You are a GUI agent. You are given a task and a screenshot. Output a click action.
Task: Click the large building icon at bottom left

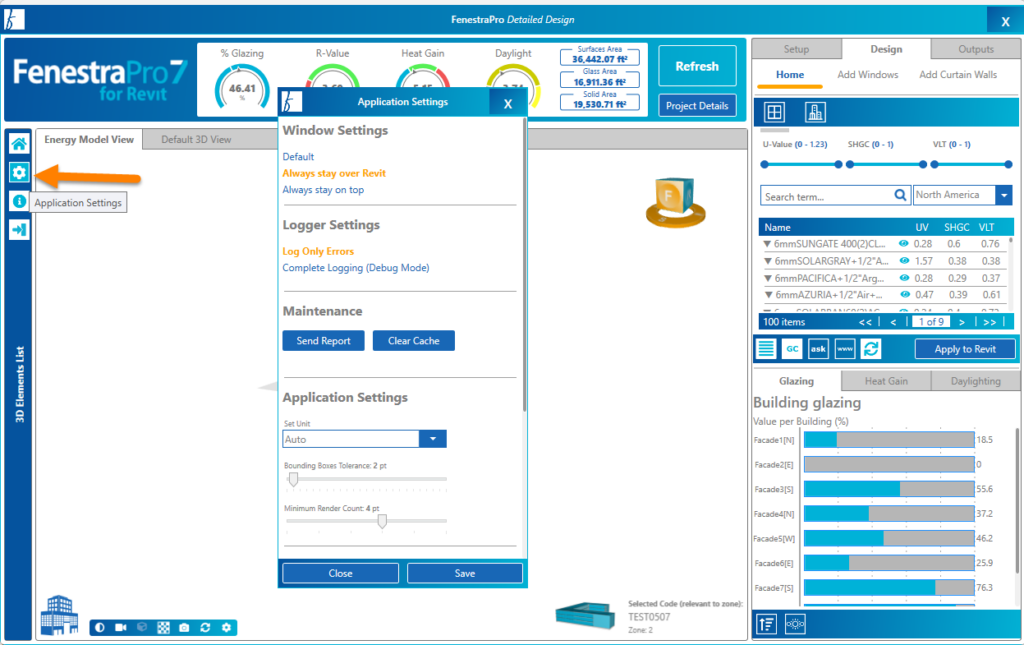[x=59, y=614]
